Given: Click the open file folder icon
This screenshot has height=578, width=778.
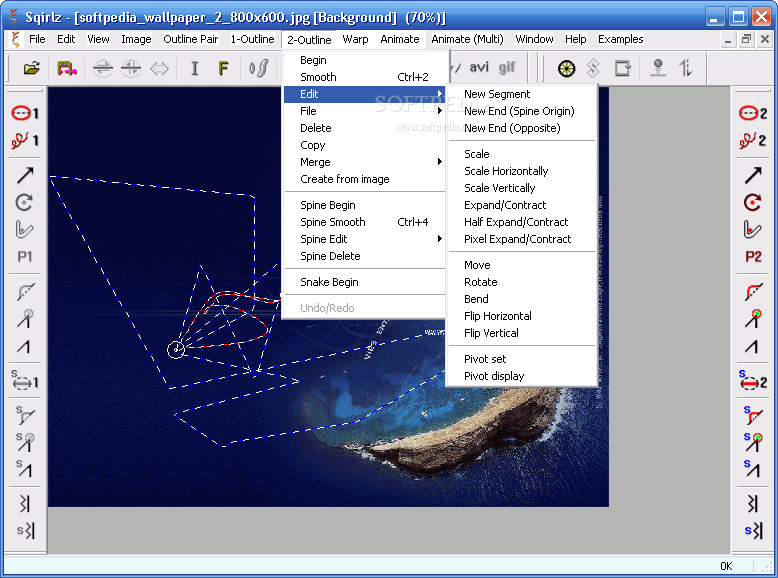Looking at the screenshot, I should 31,68.
